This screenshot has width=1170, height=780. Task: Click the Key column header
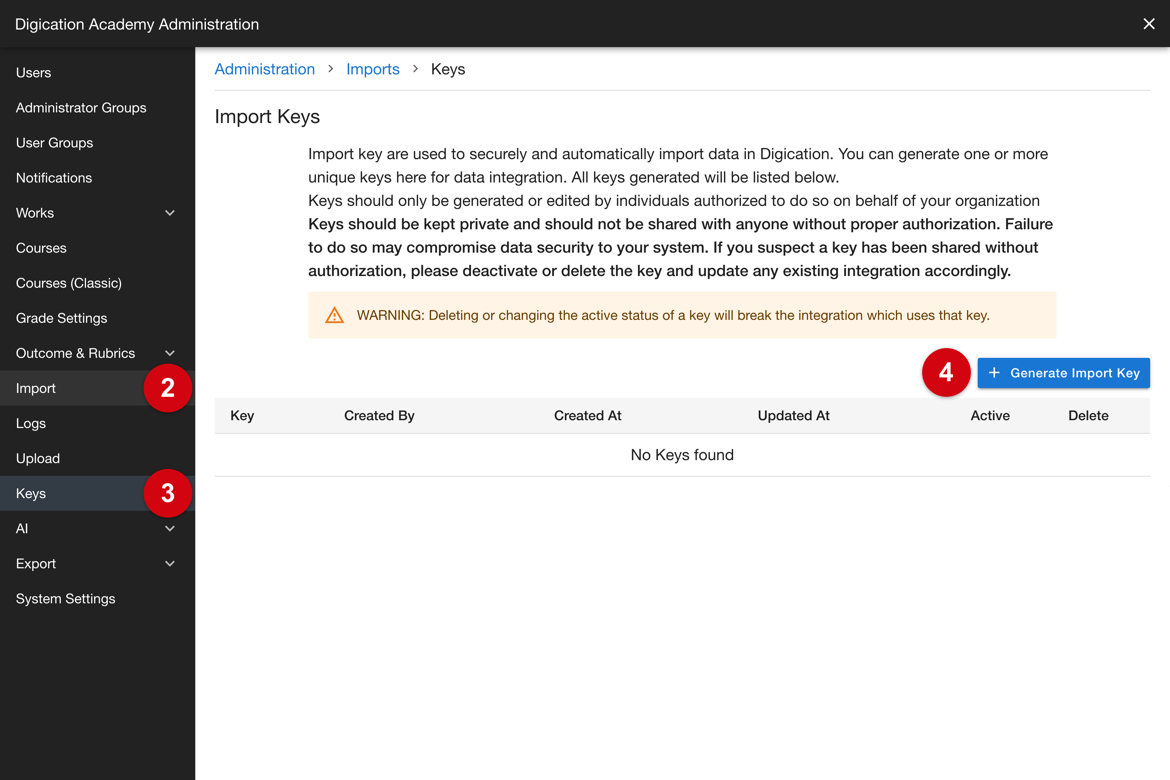click(x=242, y=416)
